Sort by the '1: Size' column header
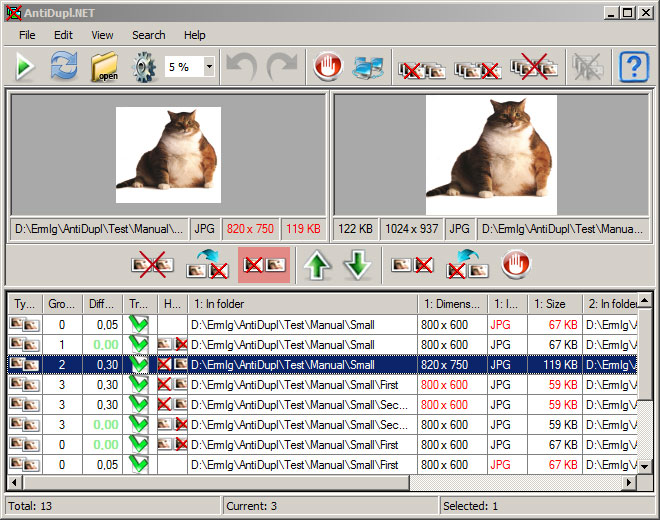660x520 pixels. click(554, 304)
